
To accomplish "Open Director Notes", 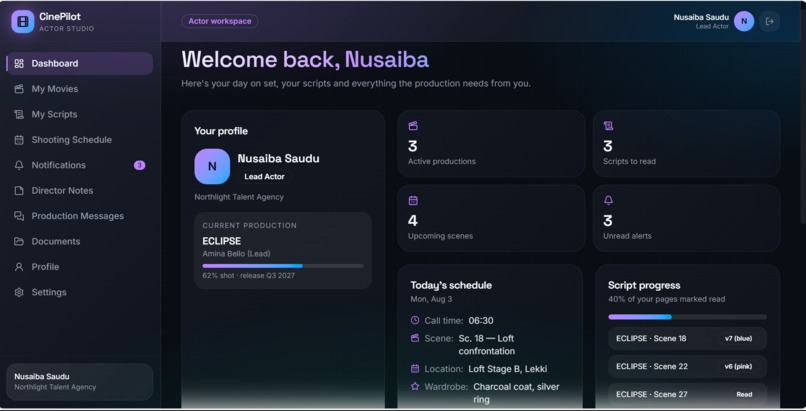I will 79,191.
